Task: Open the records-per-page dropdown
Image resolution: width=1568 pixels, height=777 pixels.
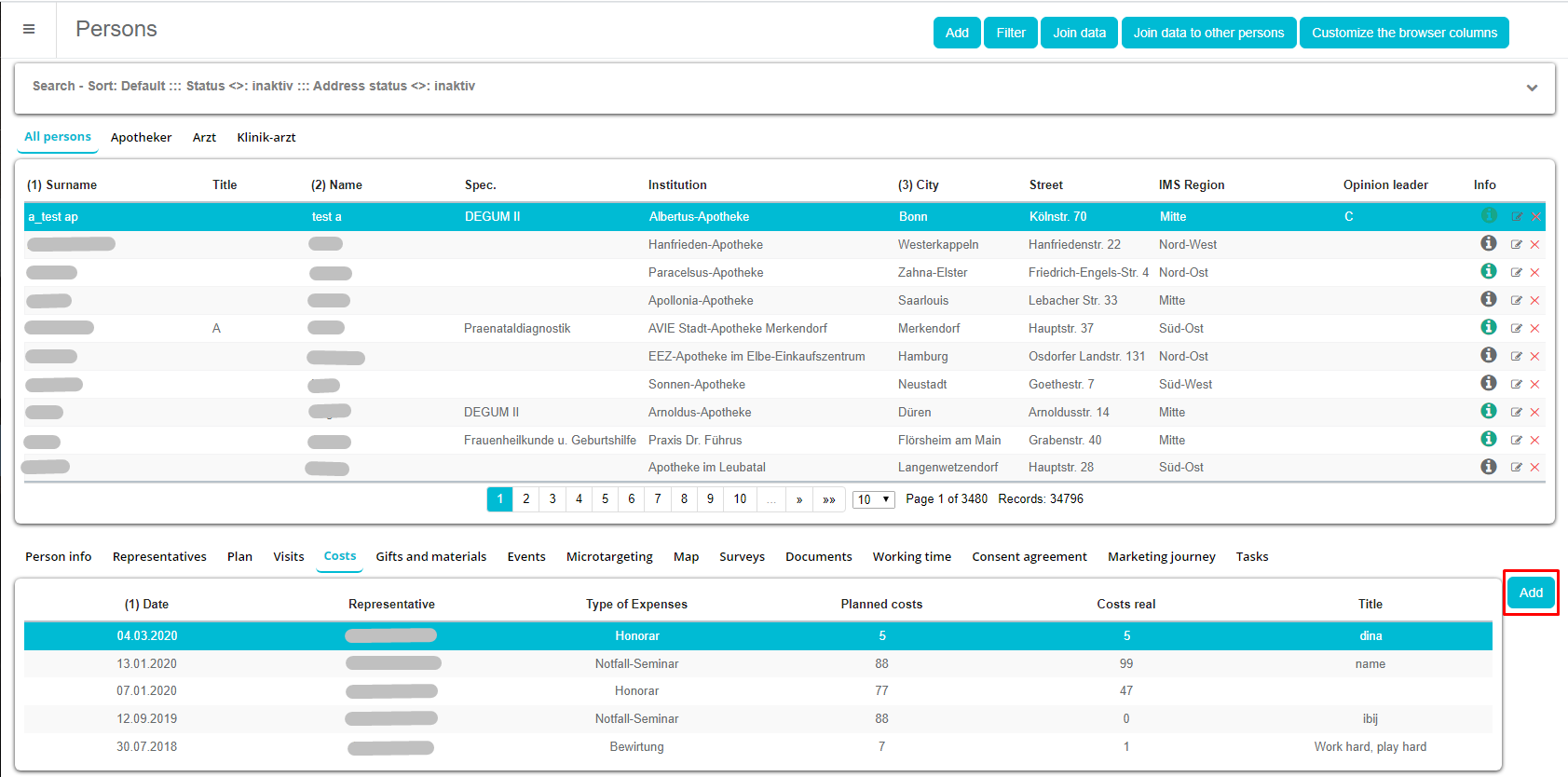Action: point(874,499)
